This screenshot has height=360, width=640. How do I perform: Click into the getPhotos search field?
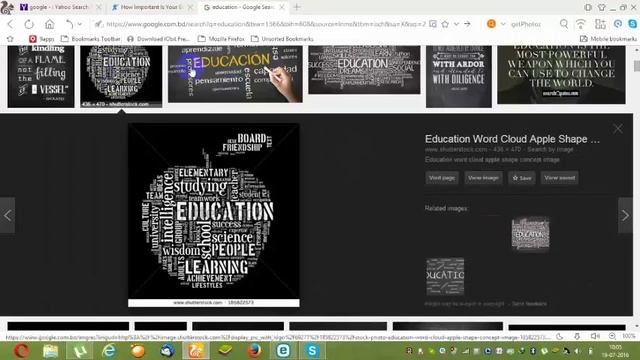click(x=531, y=24)
